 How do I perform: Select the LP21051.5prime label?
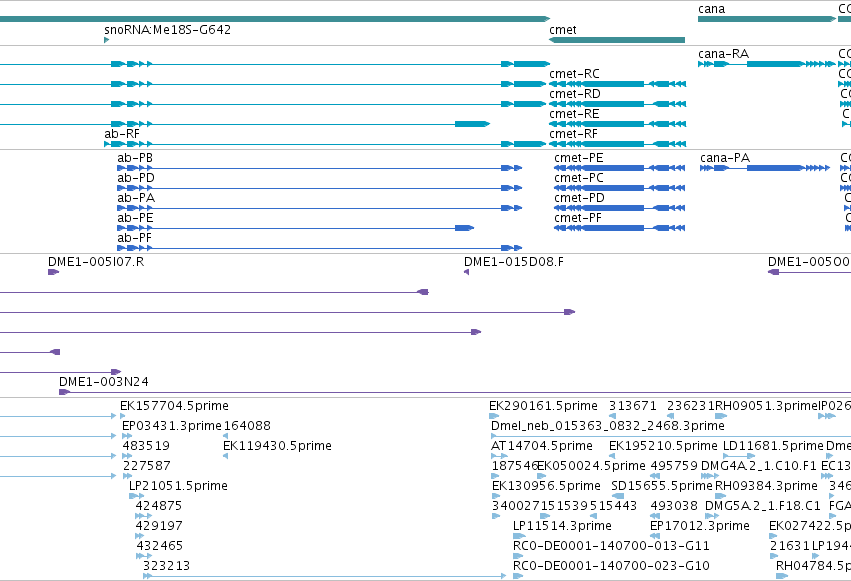[x=178, y=486]
